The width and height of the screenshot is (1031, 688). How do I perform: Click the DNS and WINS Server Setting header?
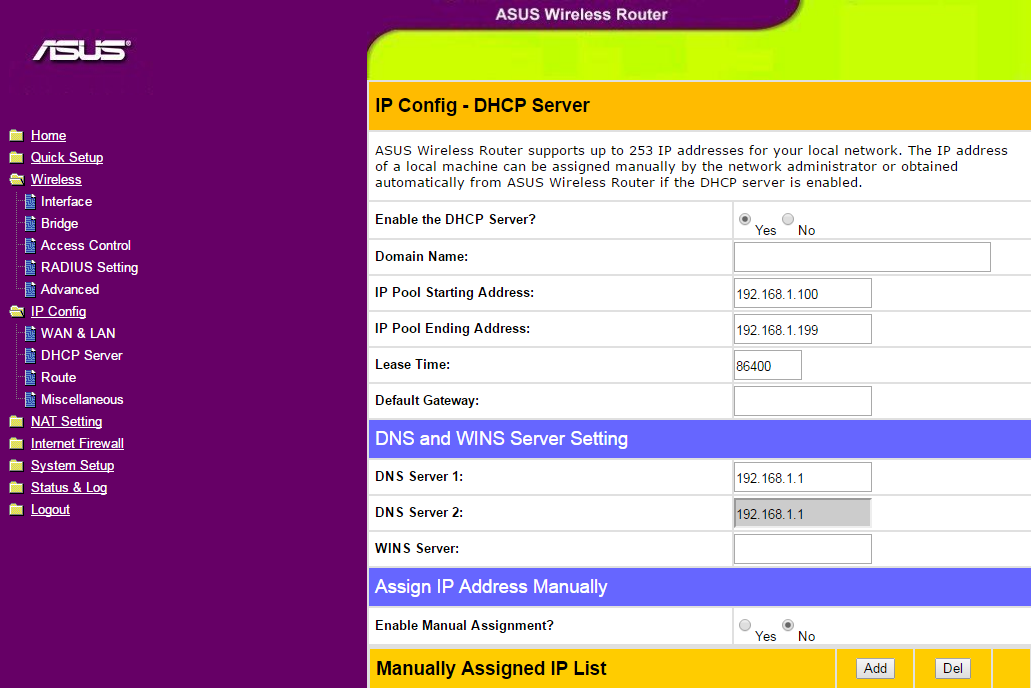501,439
